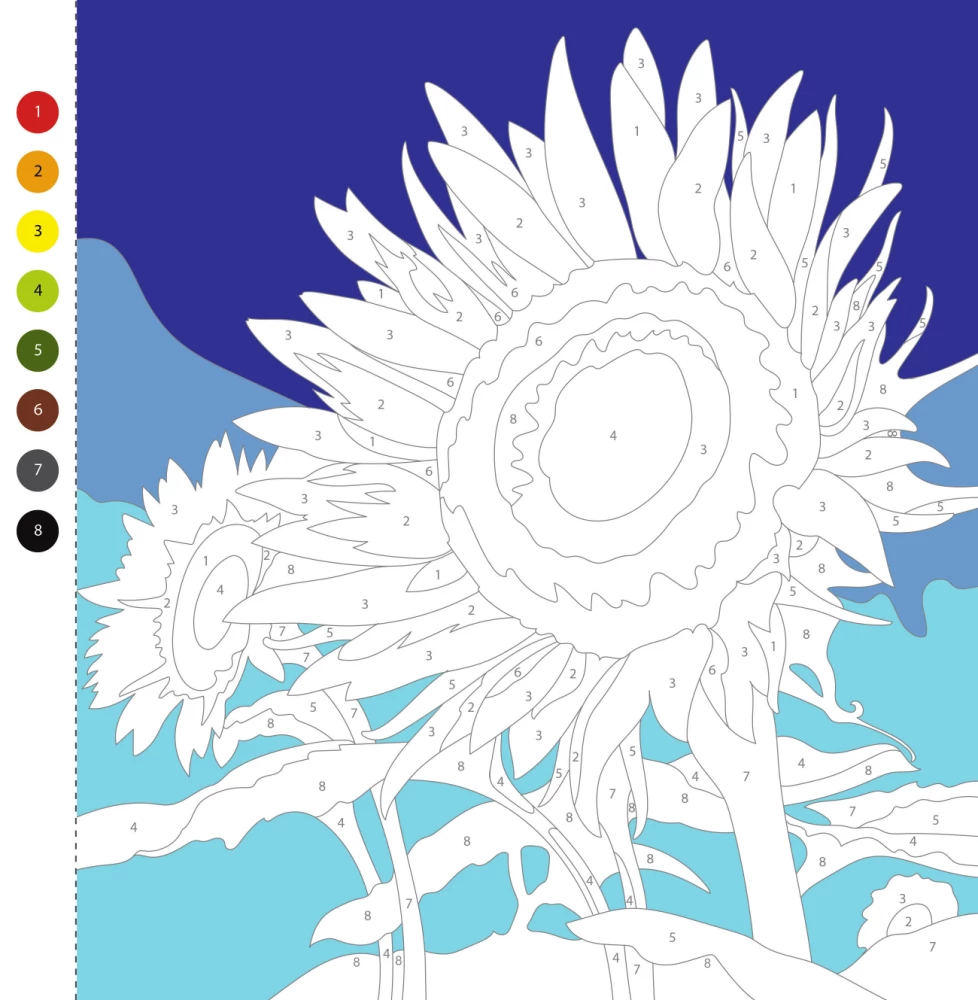
Task: Choose the yellow swatch numbered 3
Action: point(38,231)
